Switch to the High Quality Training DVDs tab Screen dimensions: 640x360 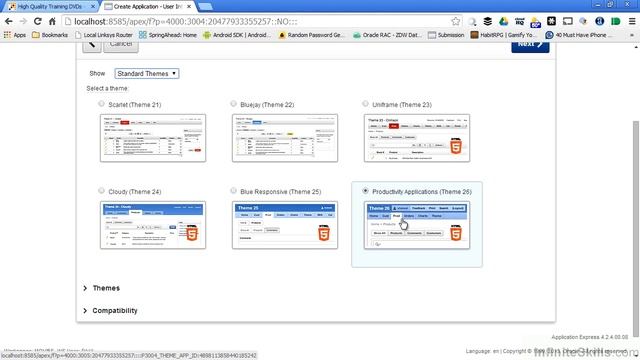click(50, 7)
